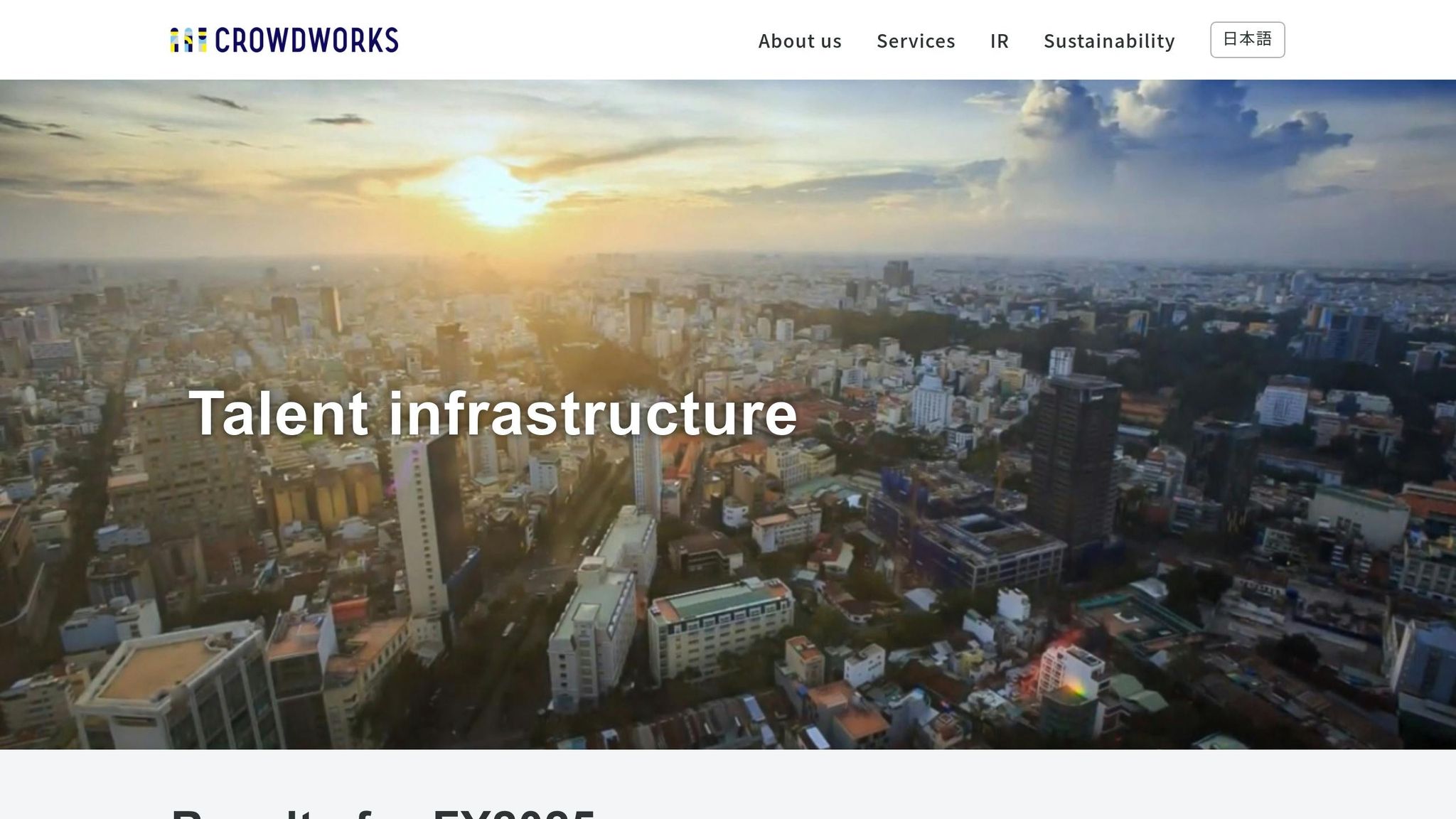Open the Services navigation item

point(916,41)
